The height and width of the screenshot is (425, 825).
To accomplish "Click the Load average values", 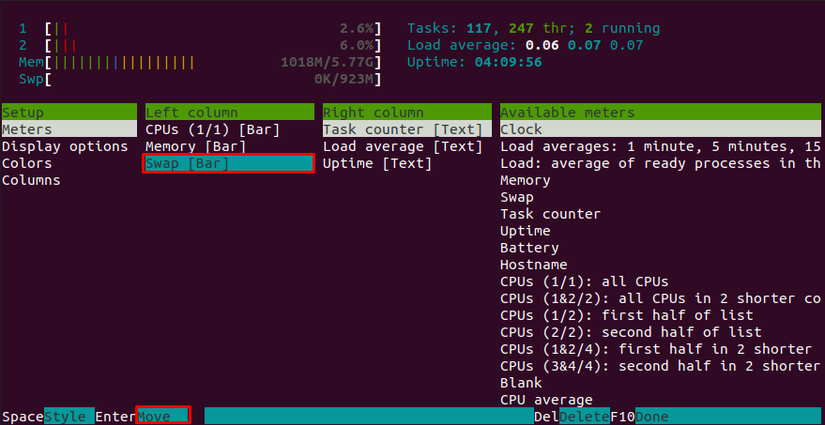I will coord(584,45).
